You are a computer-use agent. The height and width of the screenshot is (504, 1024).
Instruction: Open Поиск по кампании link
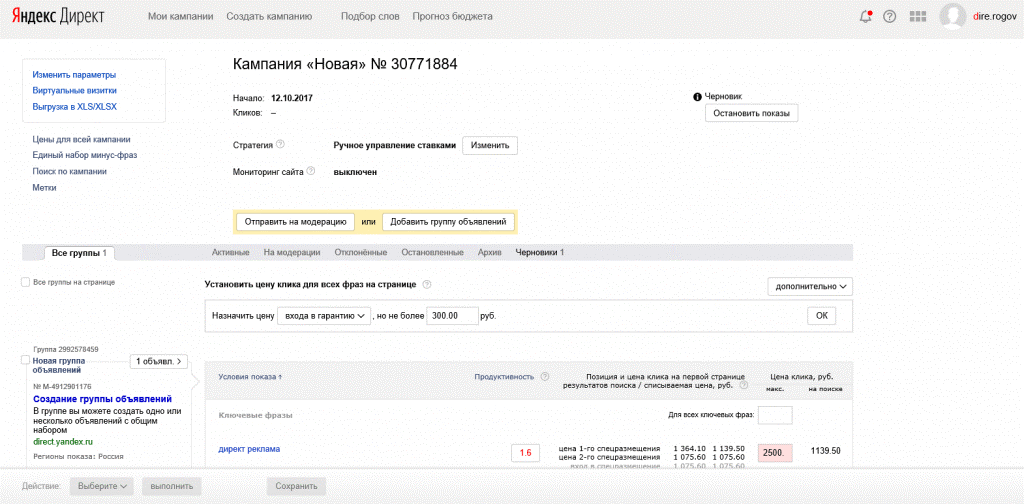click(x=69, y=171)
